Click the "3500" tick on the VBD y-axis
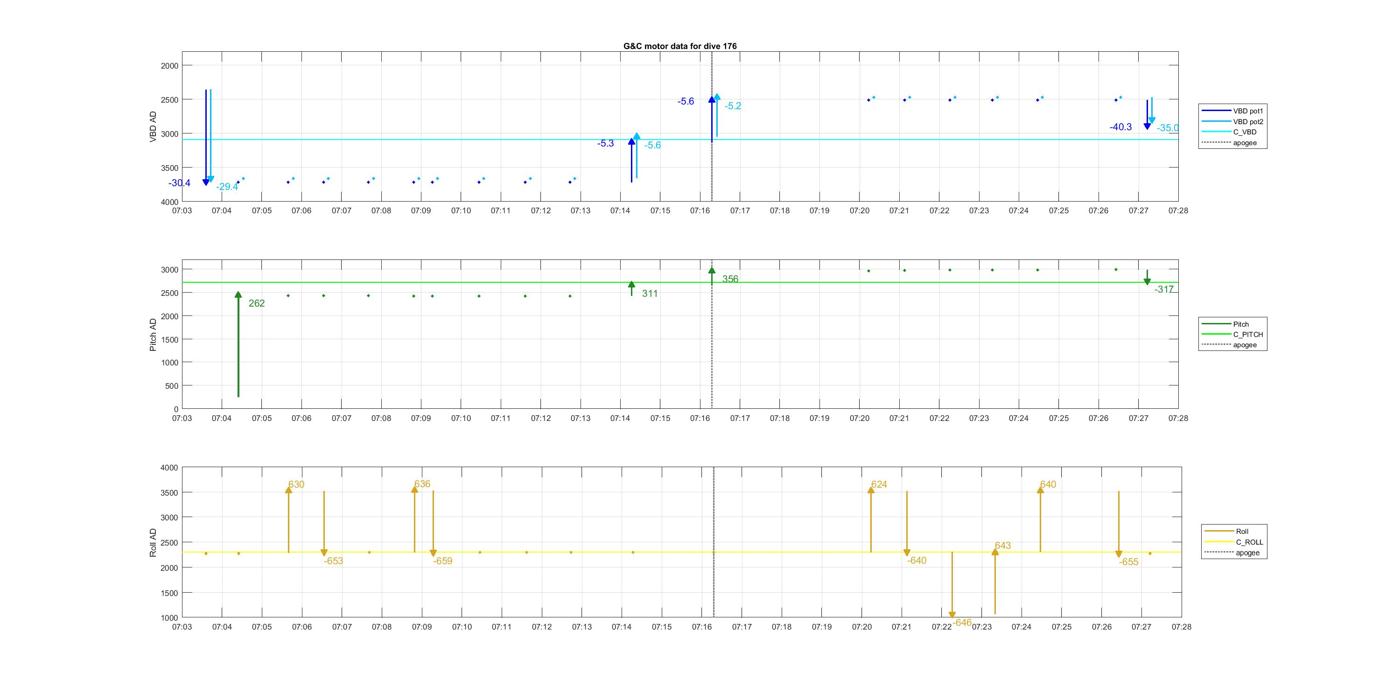The height and width of the screenshot is (693, 1400). click(x=169, y=168)
